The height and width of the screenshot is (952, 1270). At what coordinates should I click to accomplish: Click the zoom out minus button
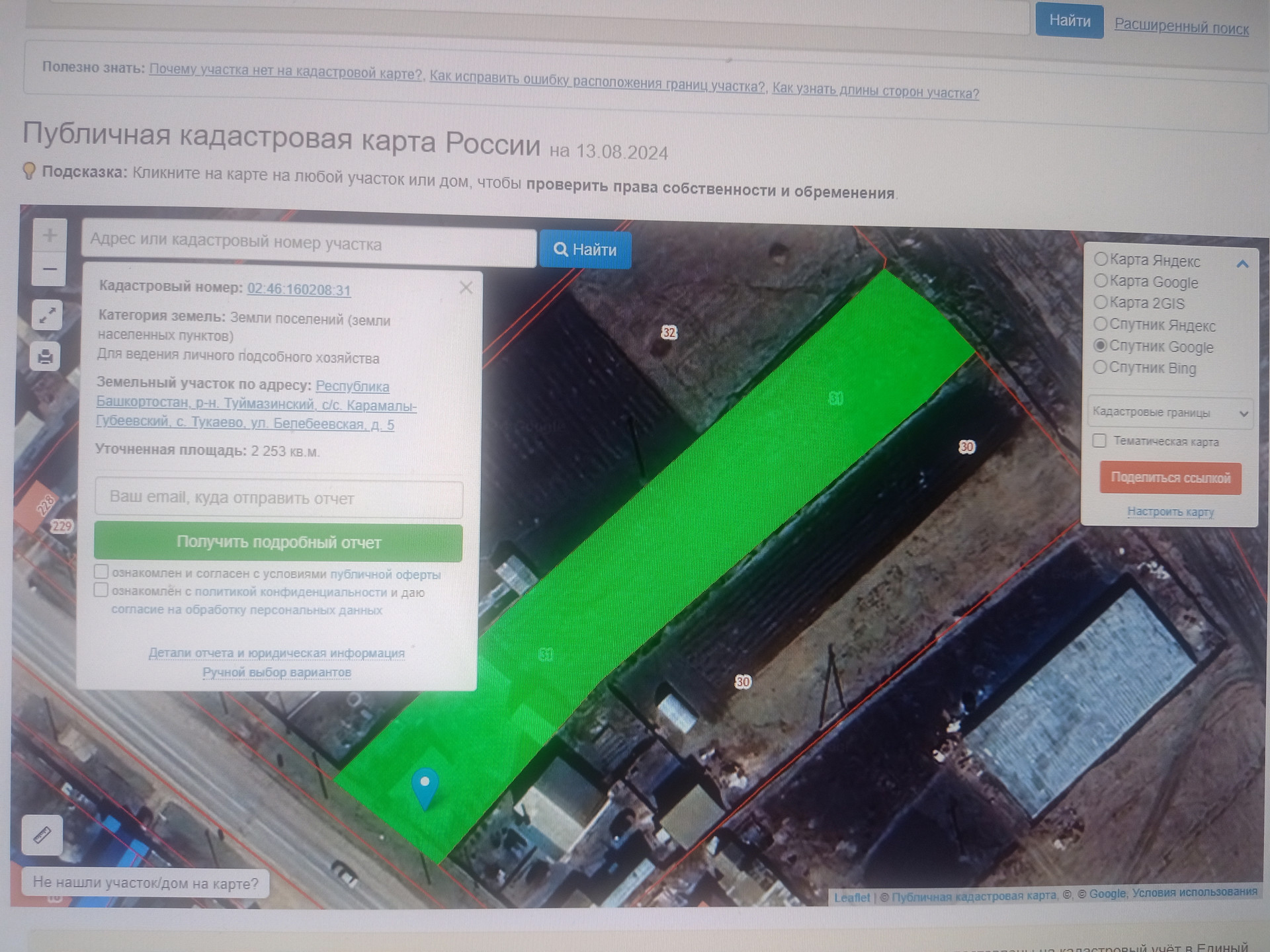coord(49,269)
